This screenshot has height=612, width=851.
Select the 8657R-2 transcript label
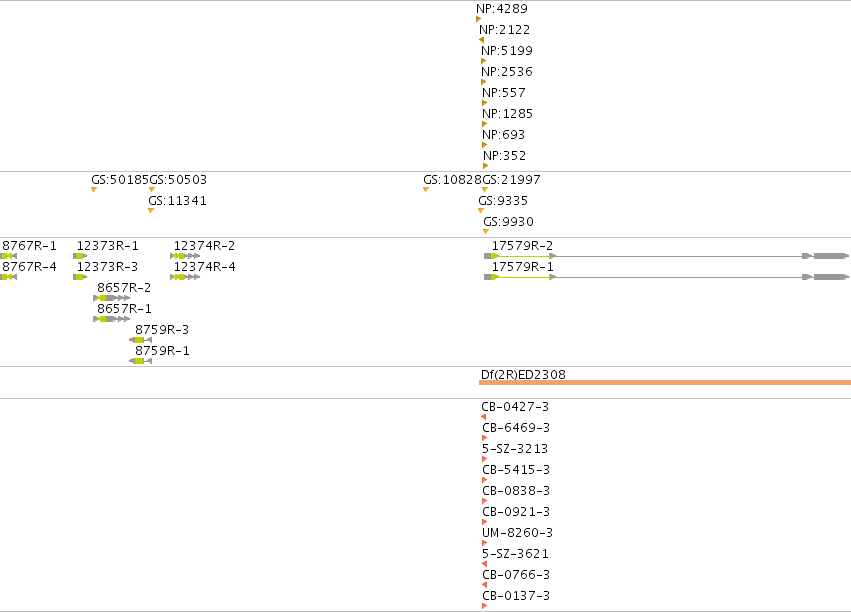click(x=124, y=288)
